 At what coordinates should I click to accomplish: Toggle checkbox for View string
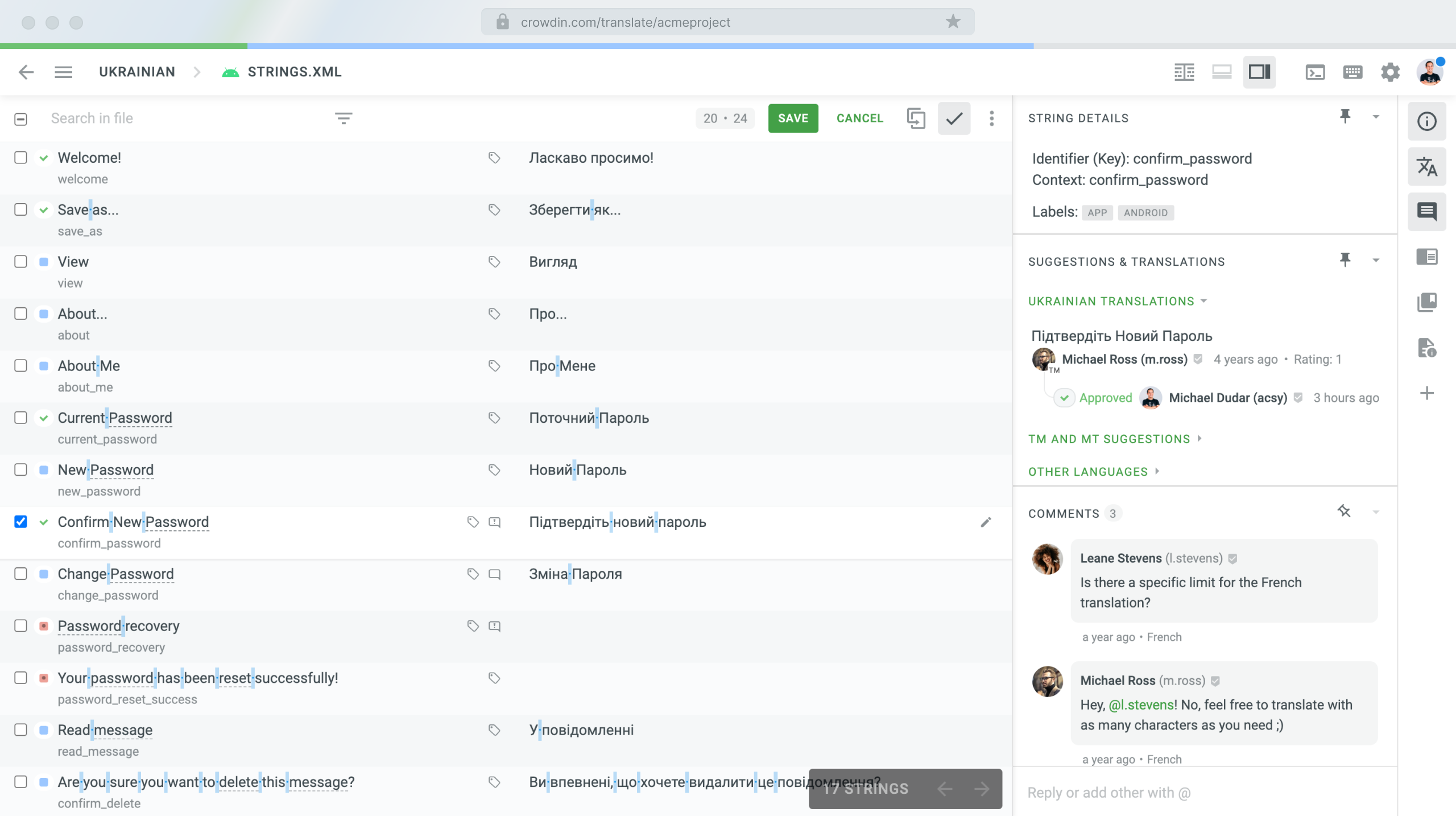(20, 261)
